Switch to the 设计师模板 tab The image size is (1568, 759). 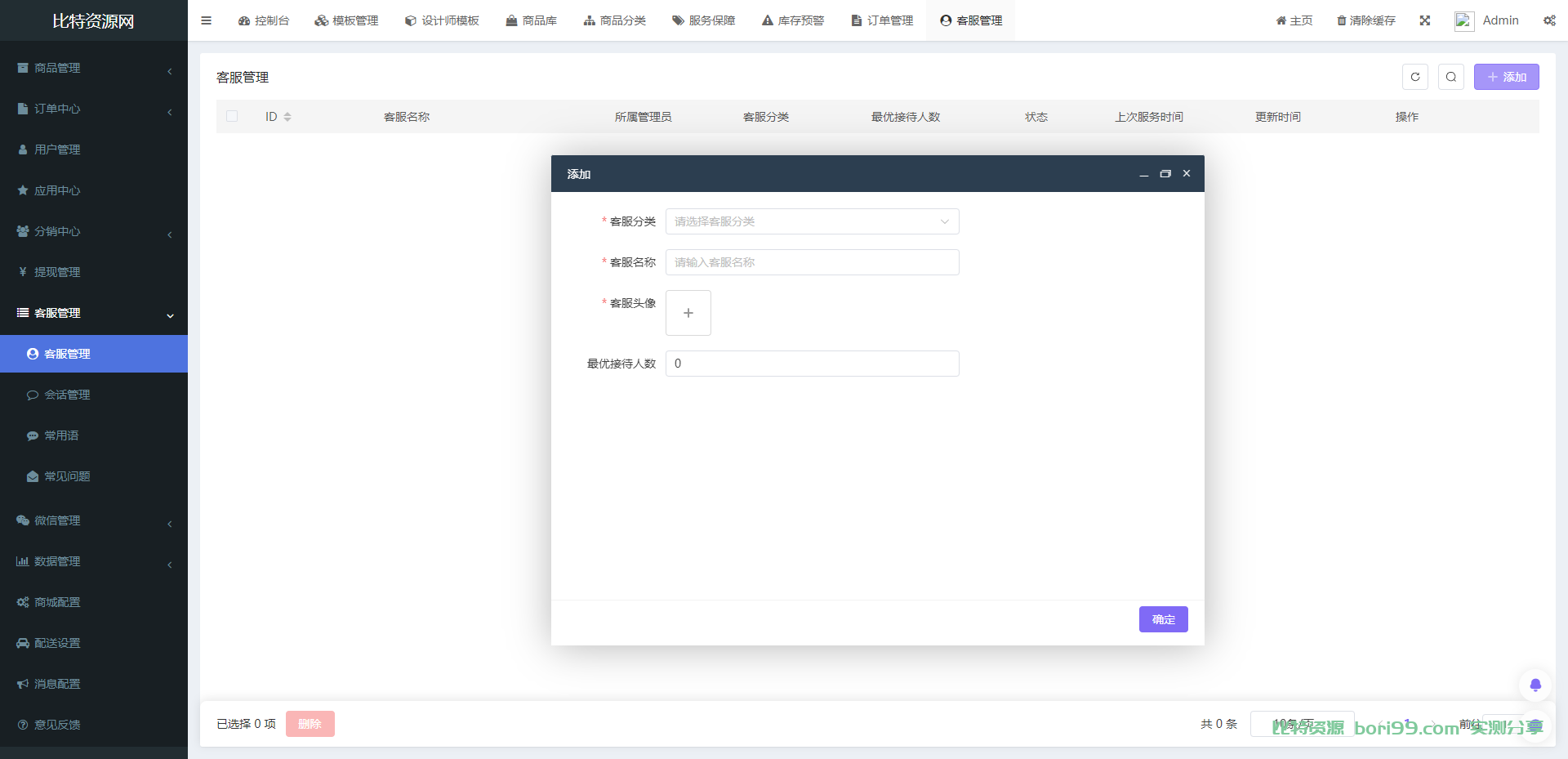[x=442, y=20]
